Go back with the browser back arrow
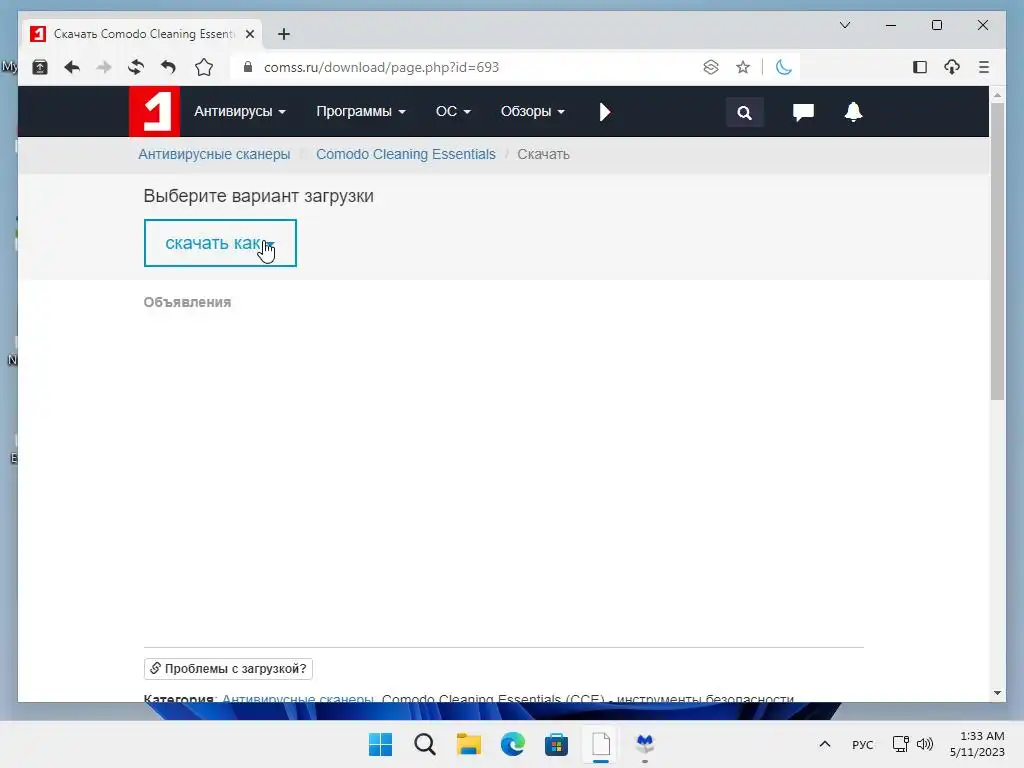1024x768 pixels. point(72,67)
